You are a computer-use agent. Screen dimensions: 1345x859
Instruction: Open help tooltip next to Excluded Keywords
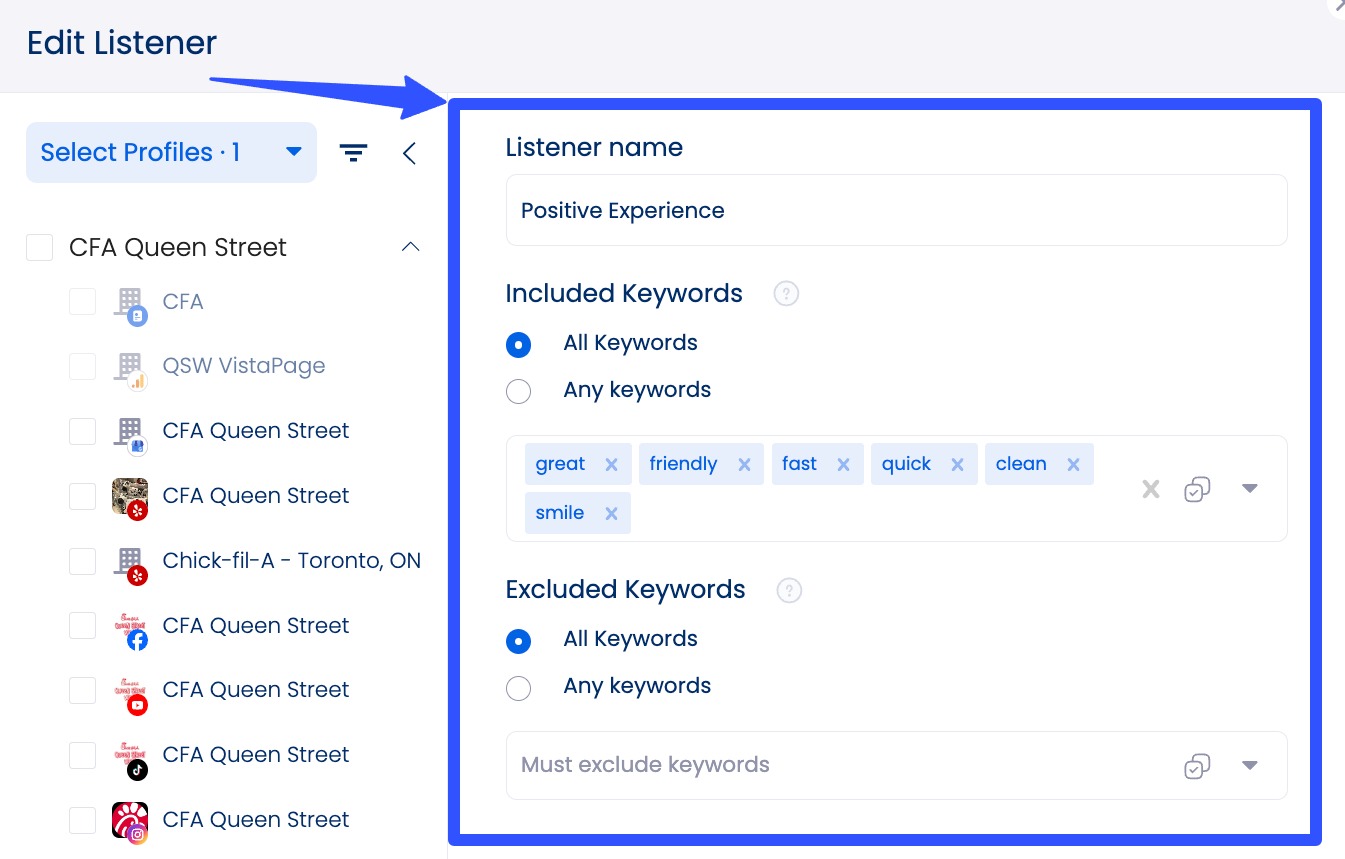[789, 590]
